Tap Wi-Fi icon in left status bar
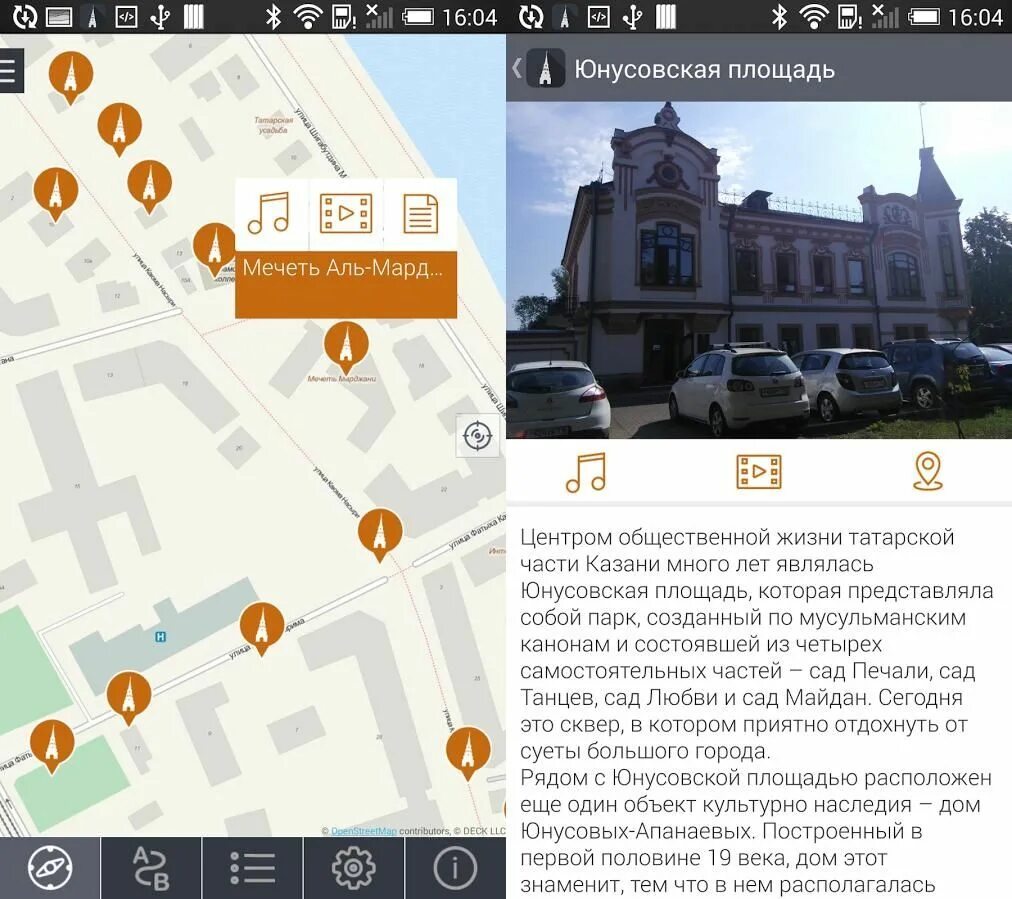Screen dimensions: 1012x899 point(309,17)
